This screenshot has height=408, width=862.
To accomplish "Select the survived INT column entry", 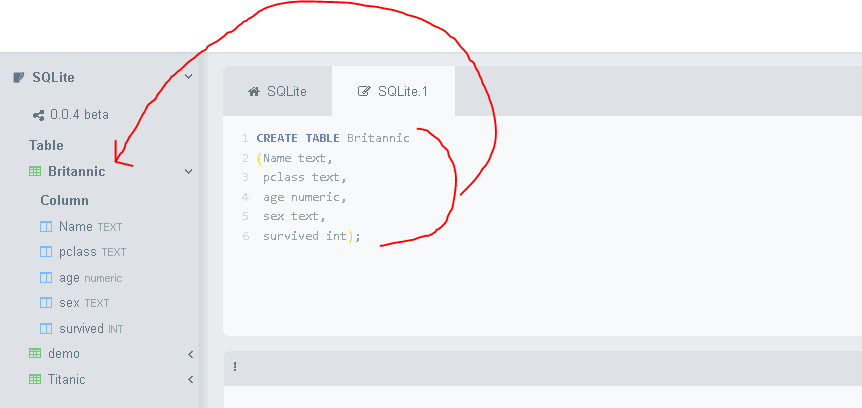I will click(91, 329).
